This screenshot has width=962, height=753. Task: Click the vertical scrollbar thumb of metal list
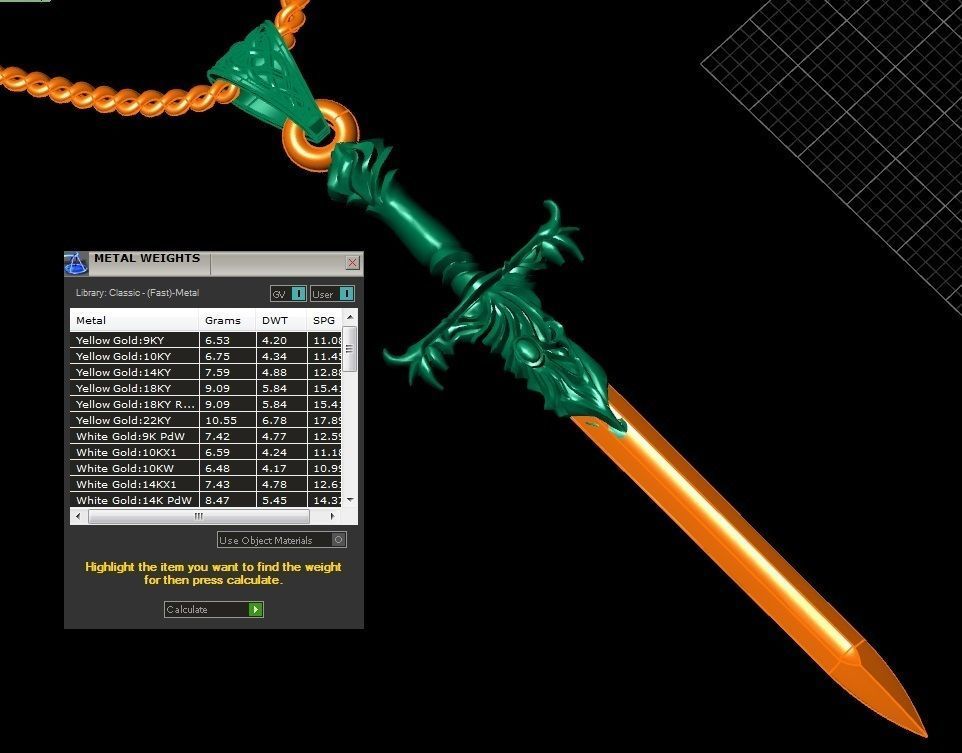pos(350,349)
